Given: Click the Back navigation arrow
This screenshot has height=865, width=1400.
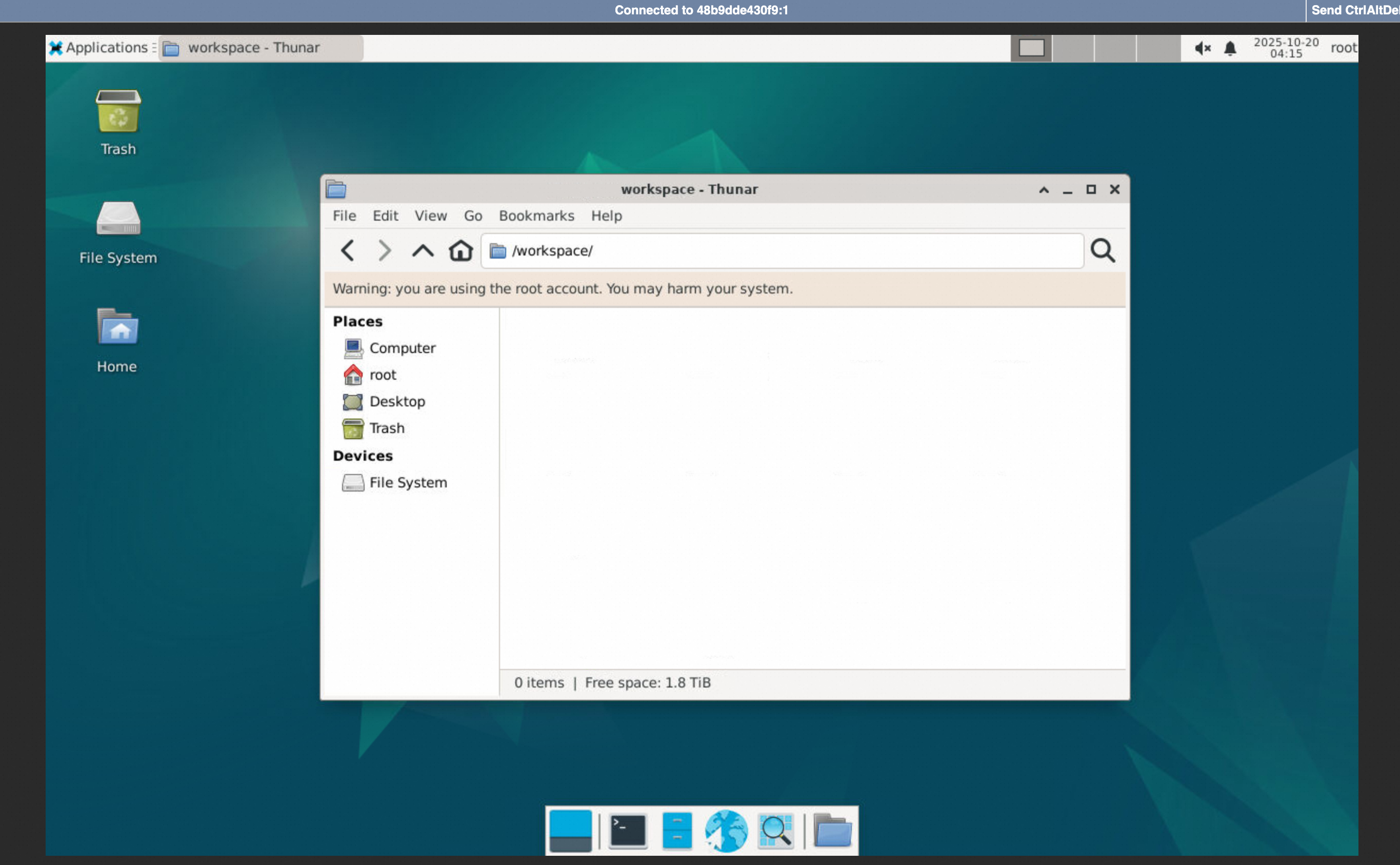Looking at the screenshot, I should pos(348,250).
